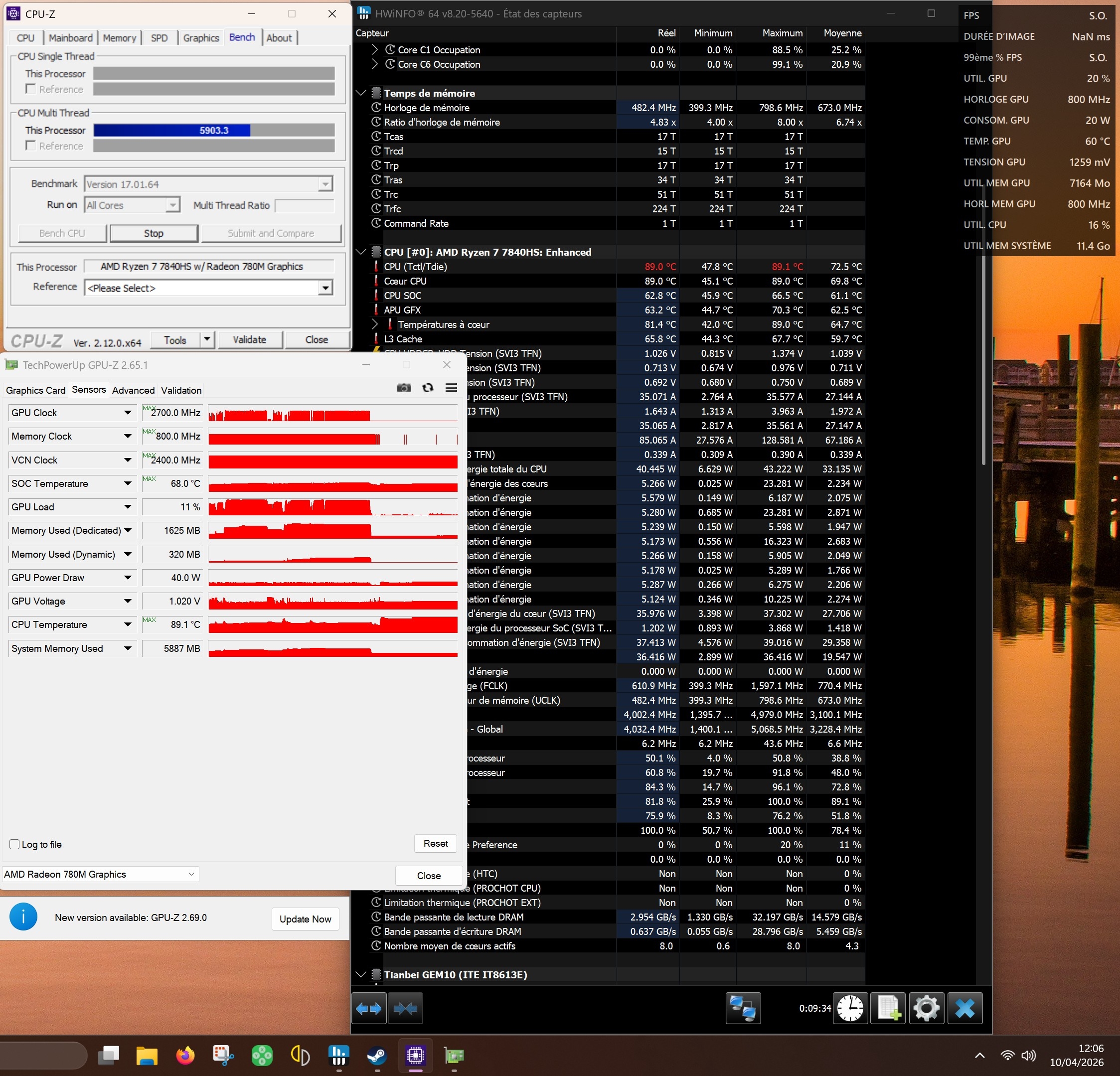1120x1076 pixels.
Task: Click HWiNFO collapse columns arrows icon
Action: click(x=405, y=1009)
